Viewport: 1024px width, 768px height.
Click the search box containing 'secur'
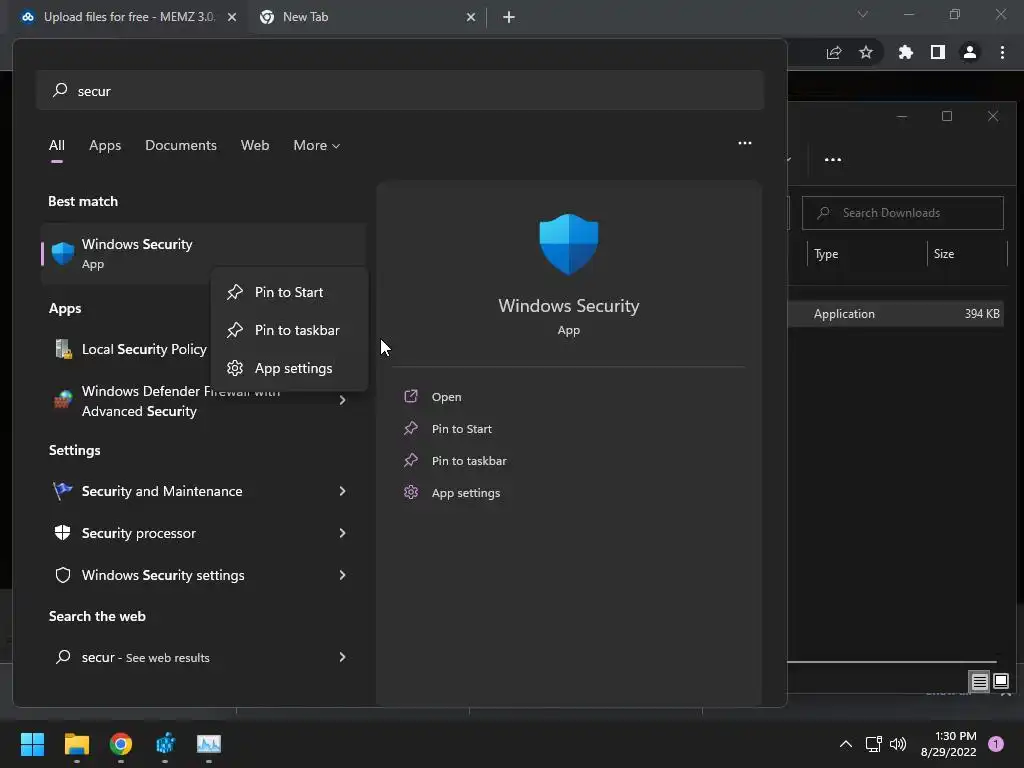pyautogui.click(x=400, y=90)
